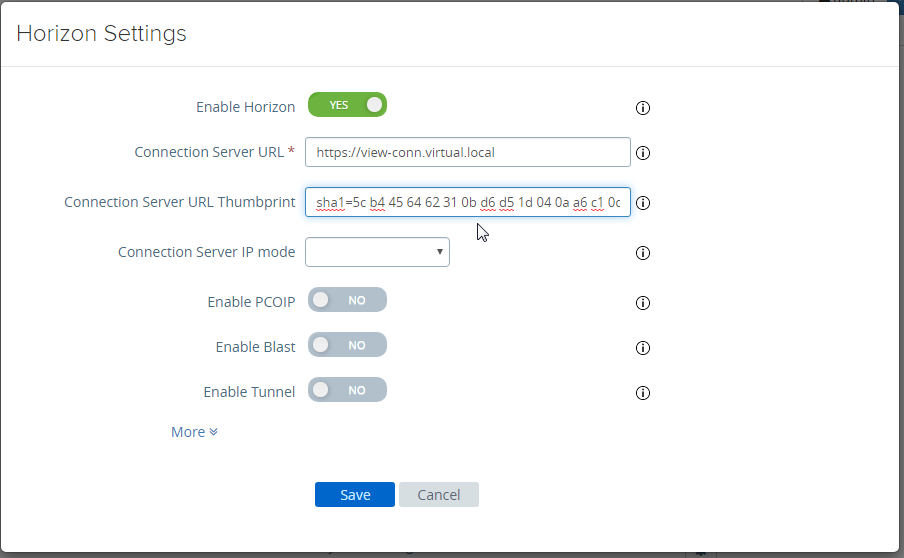This screenshot has height=558, width=904.
Task: Click the Enable Blast label text
Action: [255, 347]
